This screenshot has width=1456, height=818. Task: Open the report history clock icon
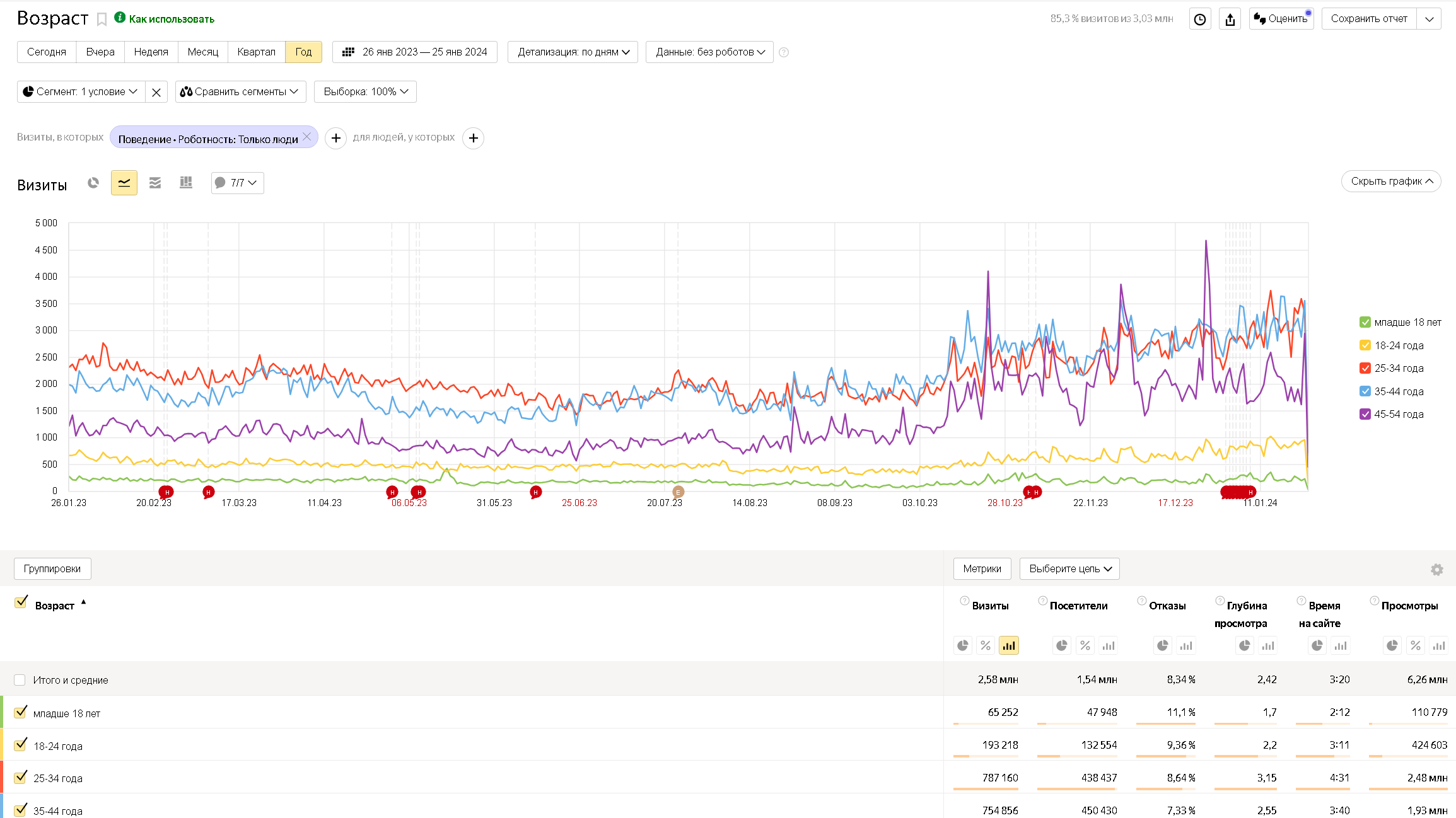[x=1200, y=19]
